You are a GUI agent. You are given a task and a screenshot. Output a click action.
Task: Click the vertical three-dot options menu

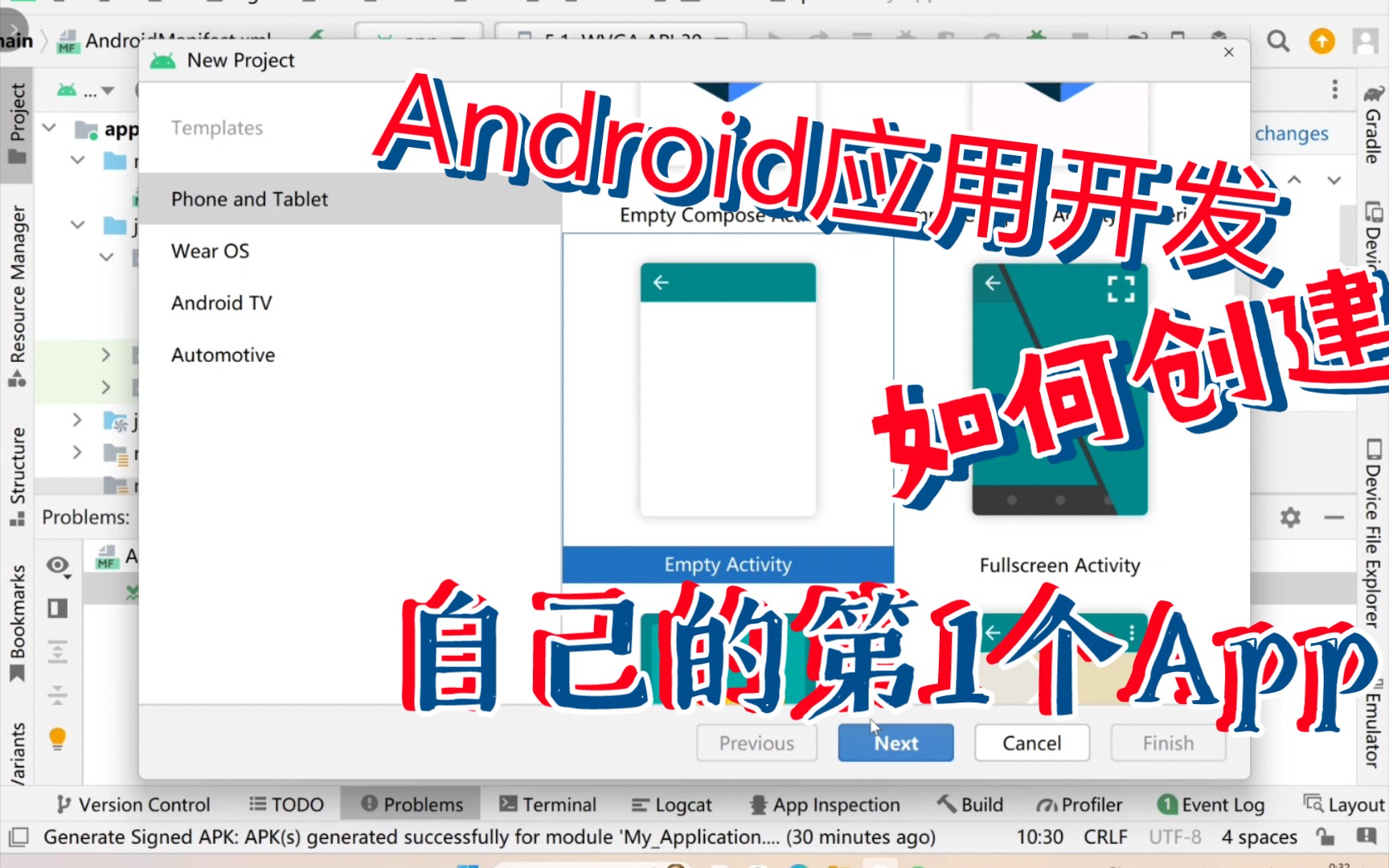click(x=1334, y=89)
